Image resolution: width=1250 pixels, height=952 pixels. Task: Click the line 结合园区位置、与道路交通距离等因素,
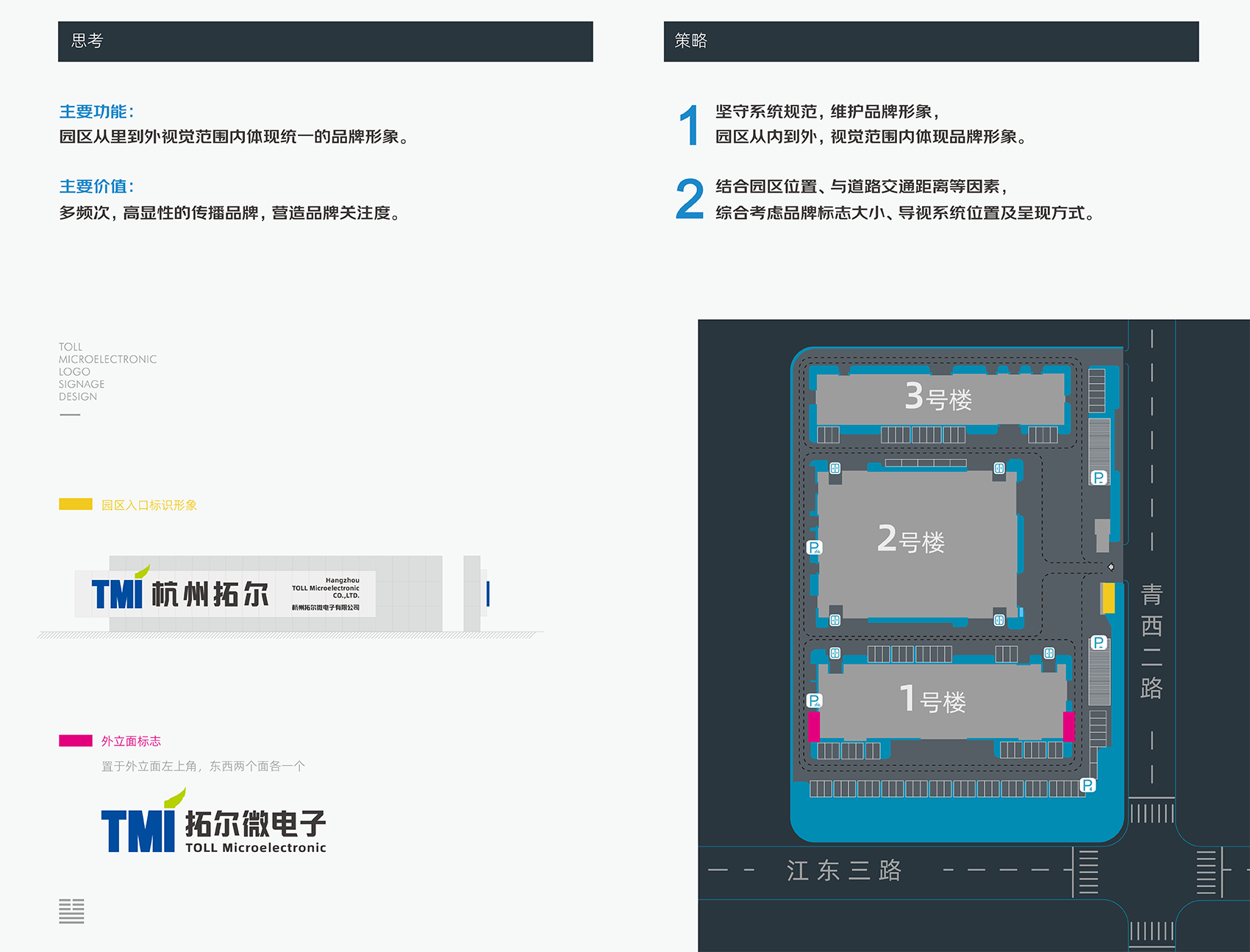click(x=862, y=187)
